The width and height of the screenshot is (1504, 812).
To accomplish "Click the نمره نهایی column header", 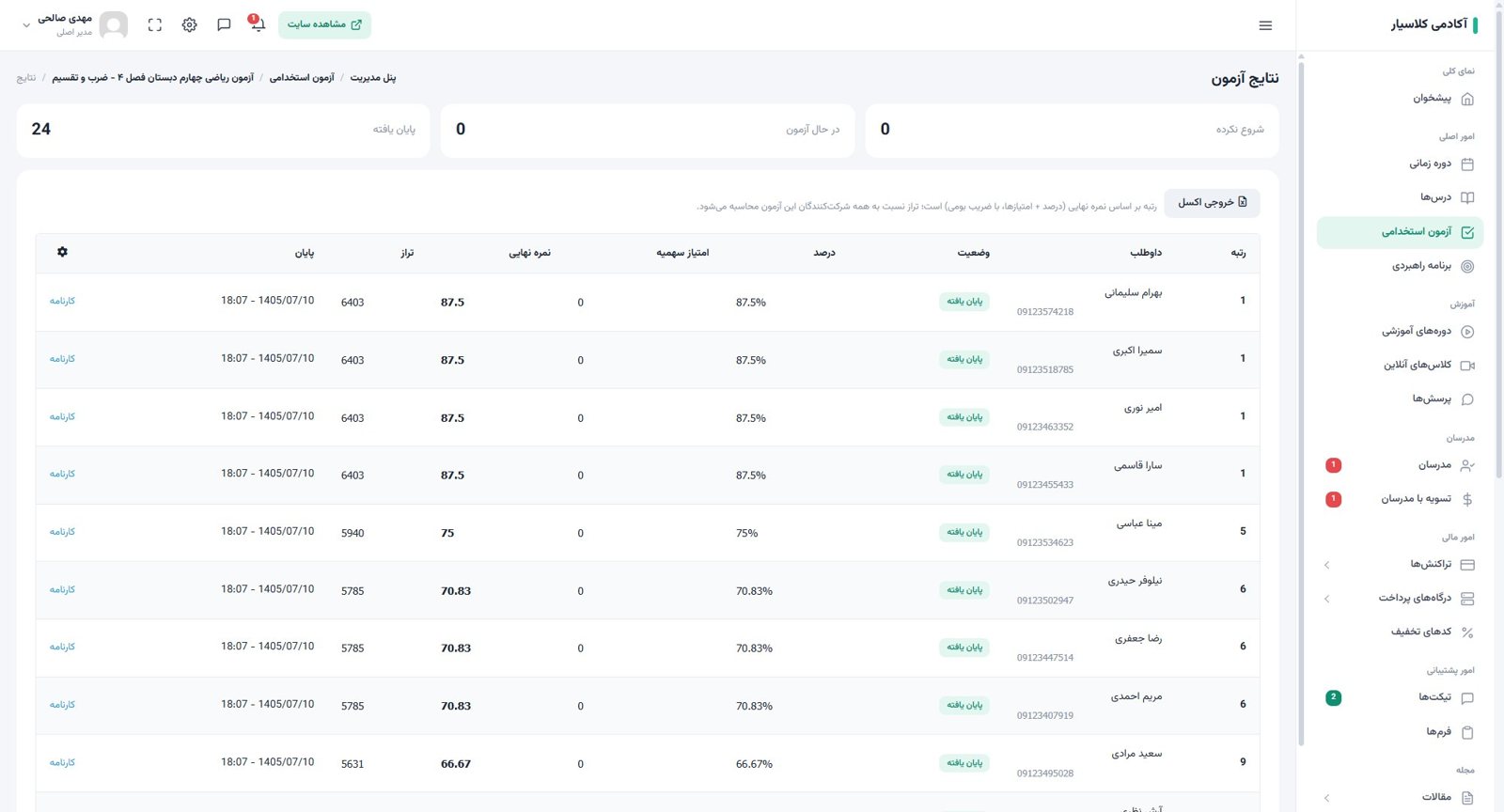I will [x=530, y=253].
